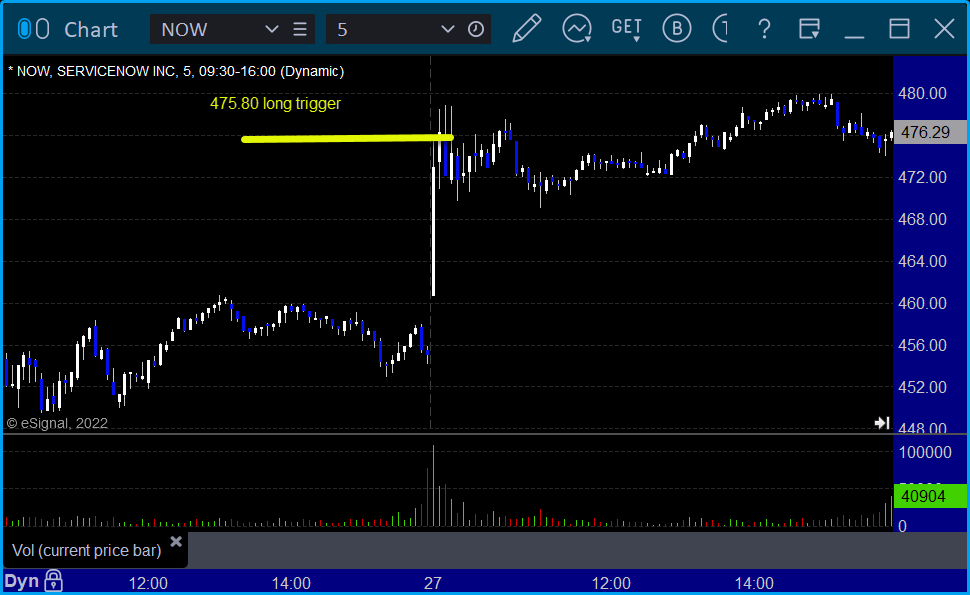Viewport: 970px width, 595px height.
Task: Click the second 14:00 time axis label
Action: (x=754, y=583)
